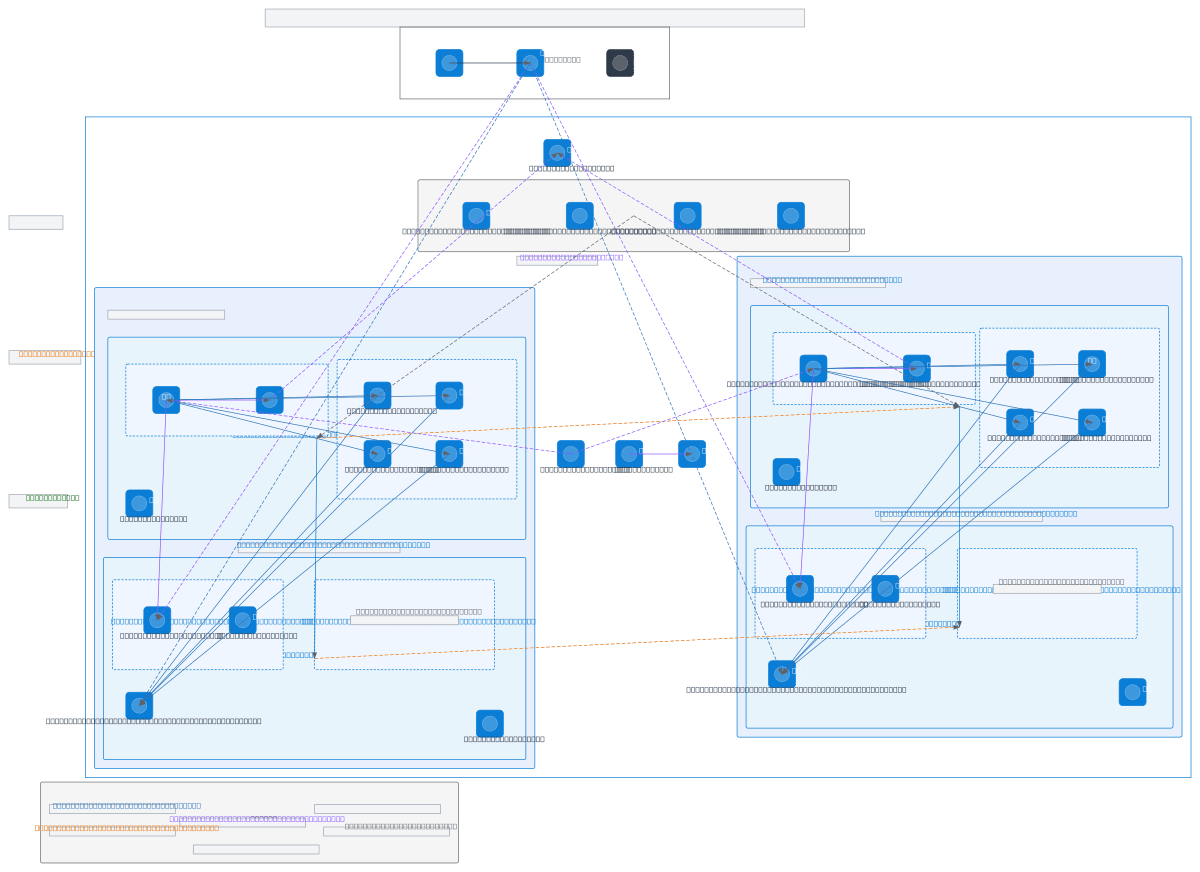Select the second node in the gray four-node row
This screenshot has width=1200, height=872.
tap(580, 216)
